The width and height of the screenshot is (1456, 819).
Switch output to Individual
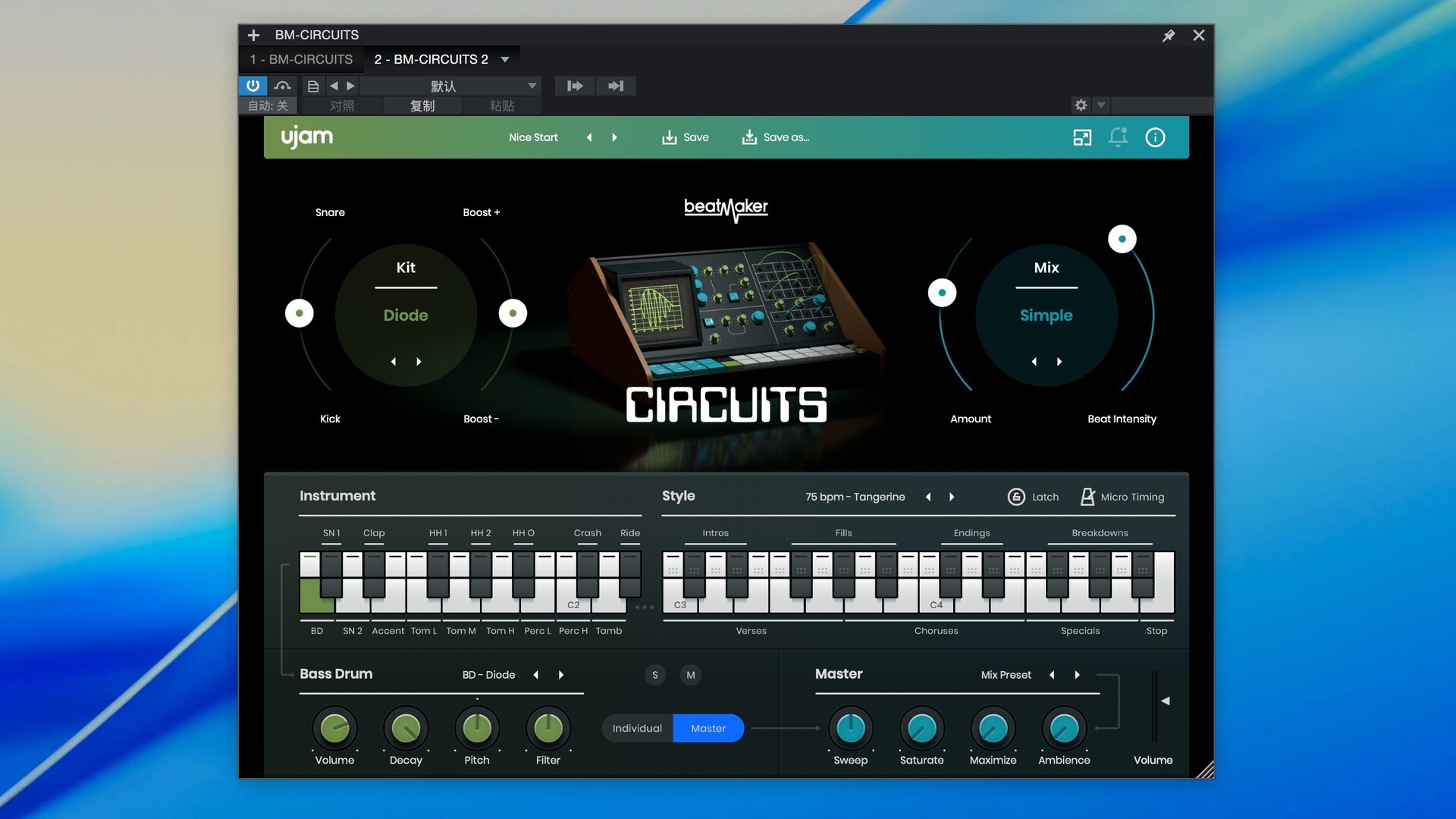(x=637, y=728)
